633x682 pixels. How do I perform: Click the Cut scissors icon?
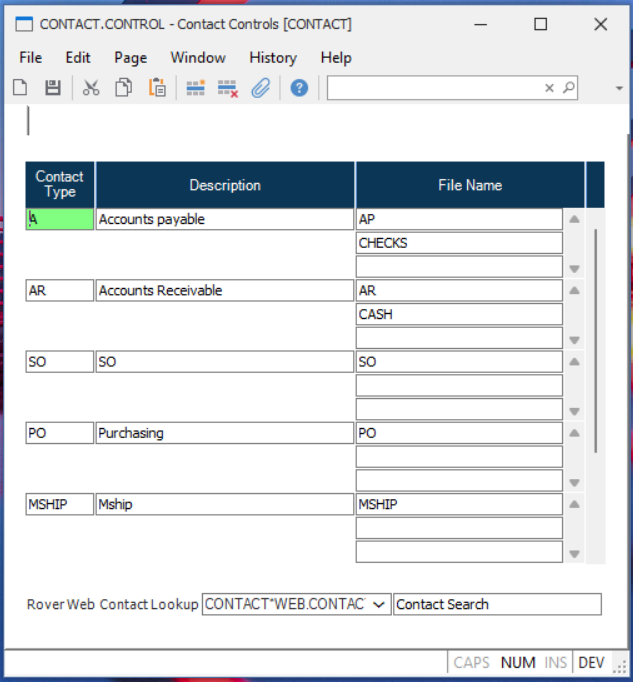coord(91,88)
